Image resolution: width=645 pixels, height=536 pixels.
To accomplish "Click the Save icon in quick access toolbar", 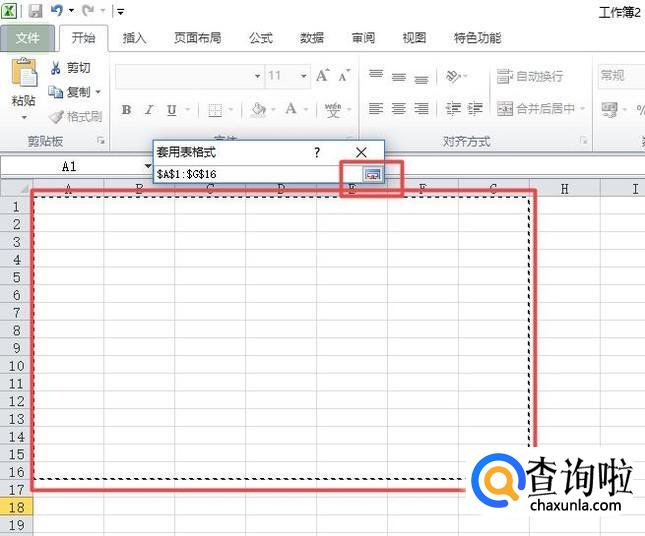I will (35, 10).
